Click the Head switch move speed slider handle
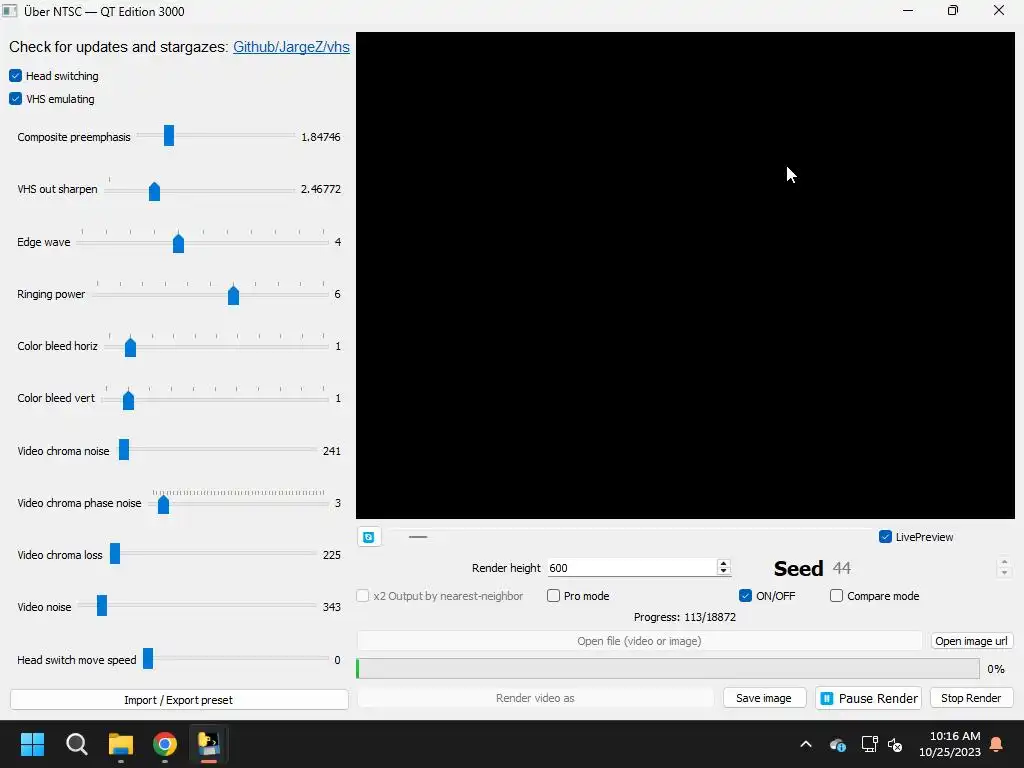The width and height of the screenshot is (1024, 768). (148, 658)
